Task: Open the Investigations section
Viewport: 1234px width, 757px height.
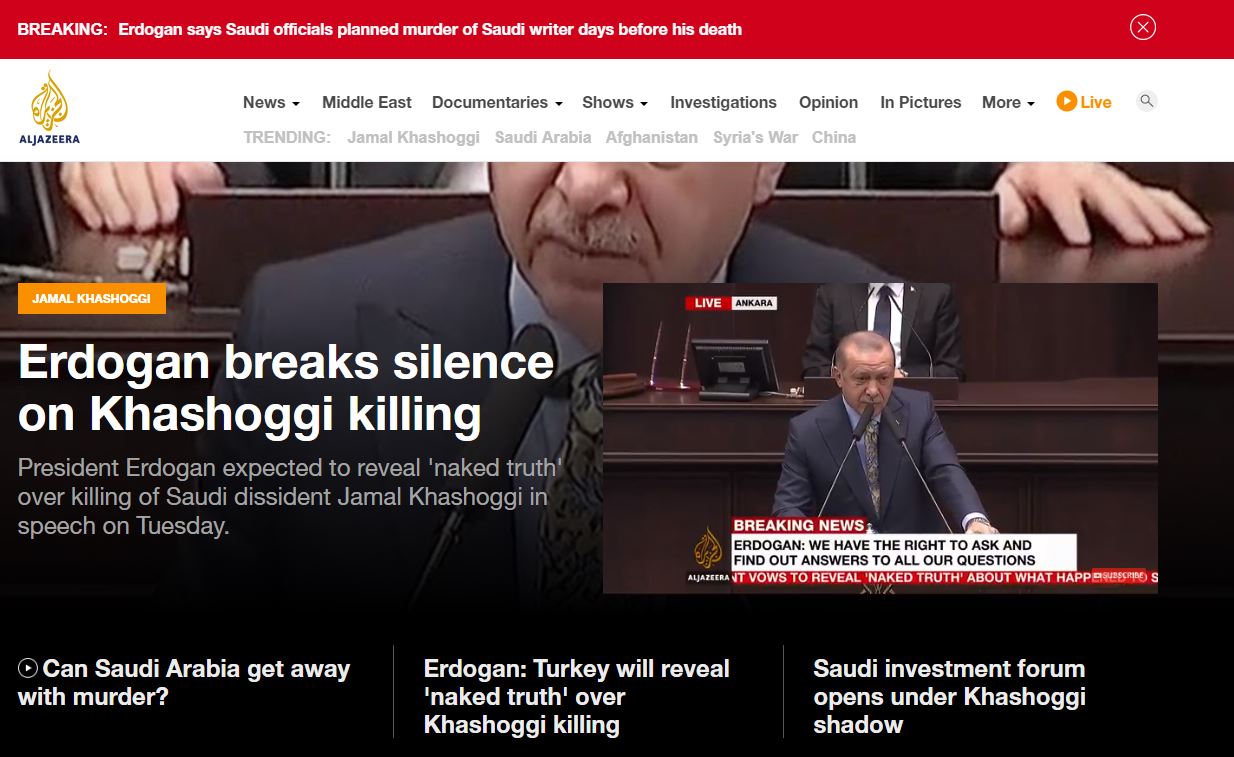Action: 723,102
